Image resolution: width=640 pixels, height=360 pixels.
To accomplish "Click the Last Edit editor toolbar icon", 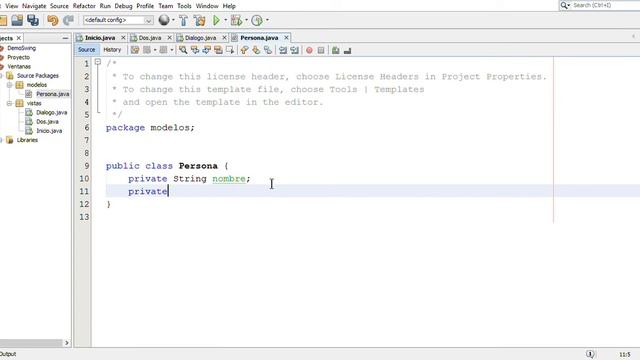I will [135, 50].
